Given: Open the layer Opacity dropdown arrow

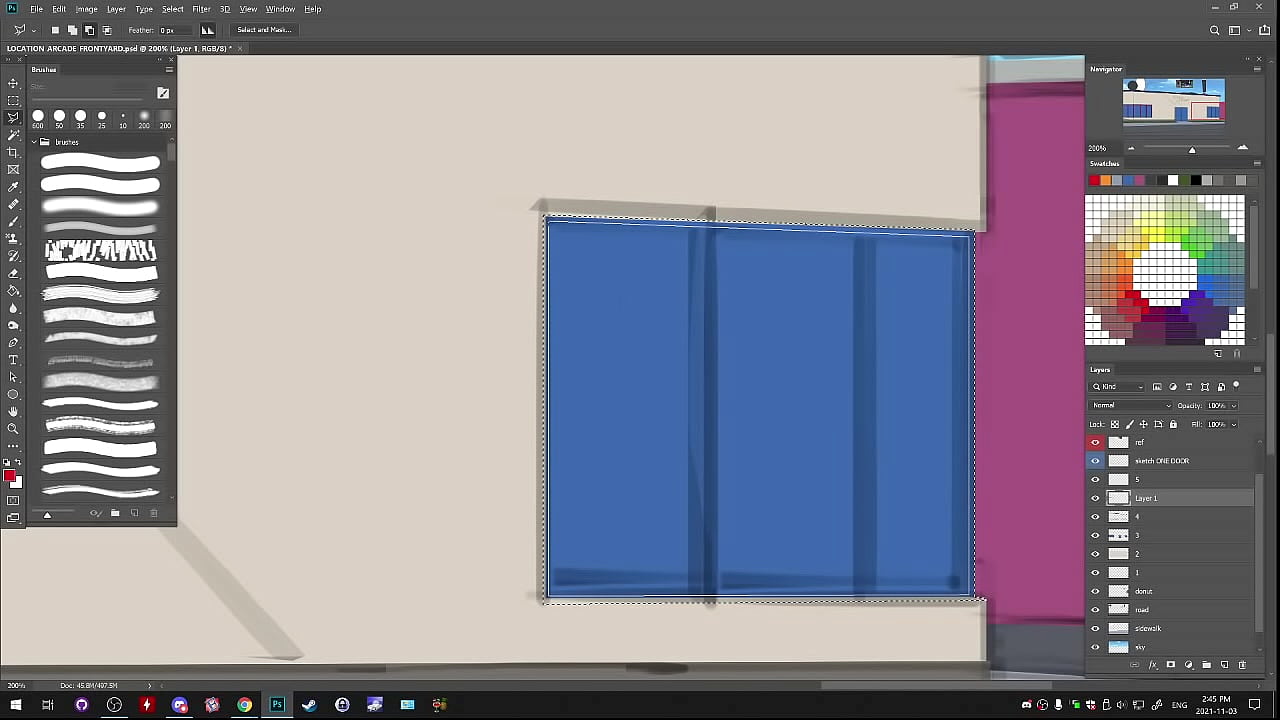Looking at the screenshot, I should [x=1234, y=406].
